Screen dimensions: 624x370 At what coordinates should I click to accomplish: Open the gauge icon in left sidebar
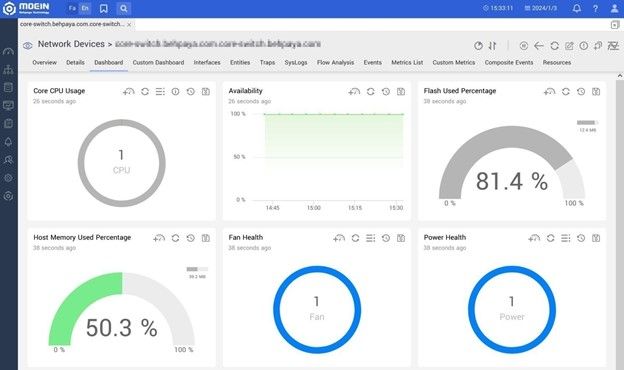[8, 51]
